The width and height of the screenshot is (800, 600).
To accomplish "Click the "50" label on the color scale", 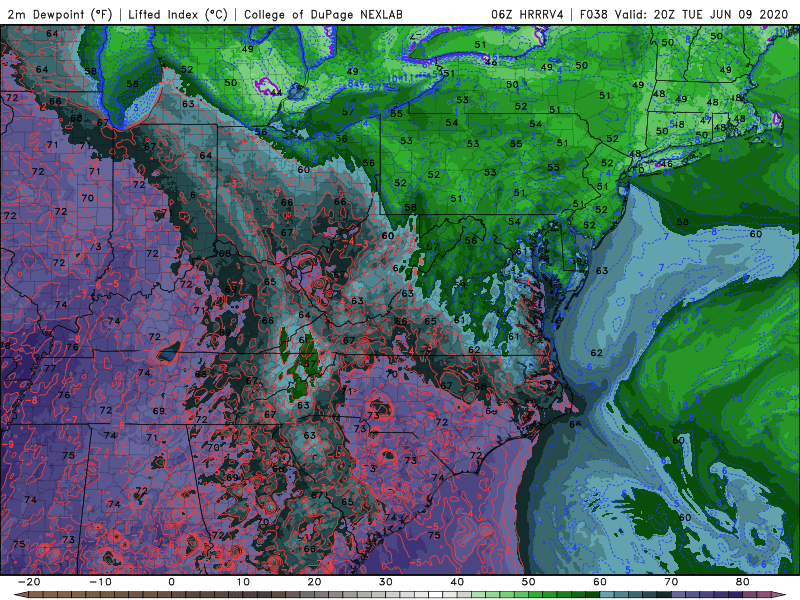I will point(529,582).
